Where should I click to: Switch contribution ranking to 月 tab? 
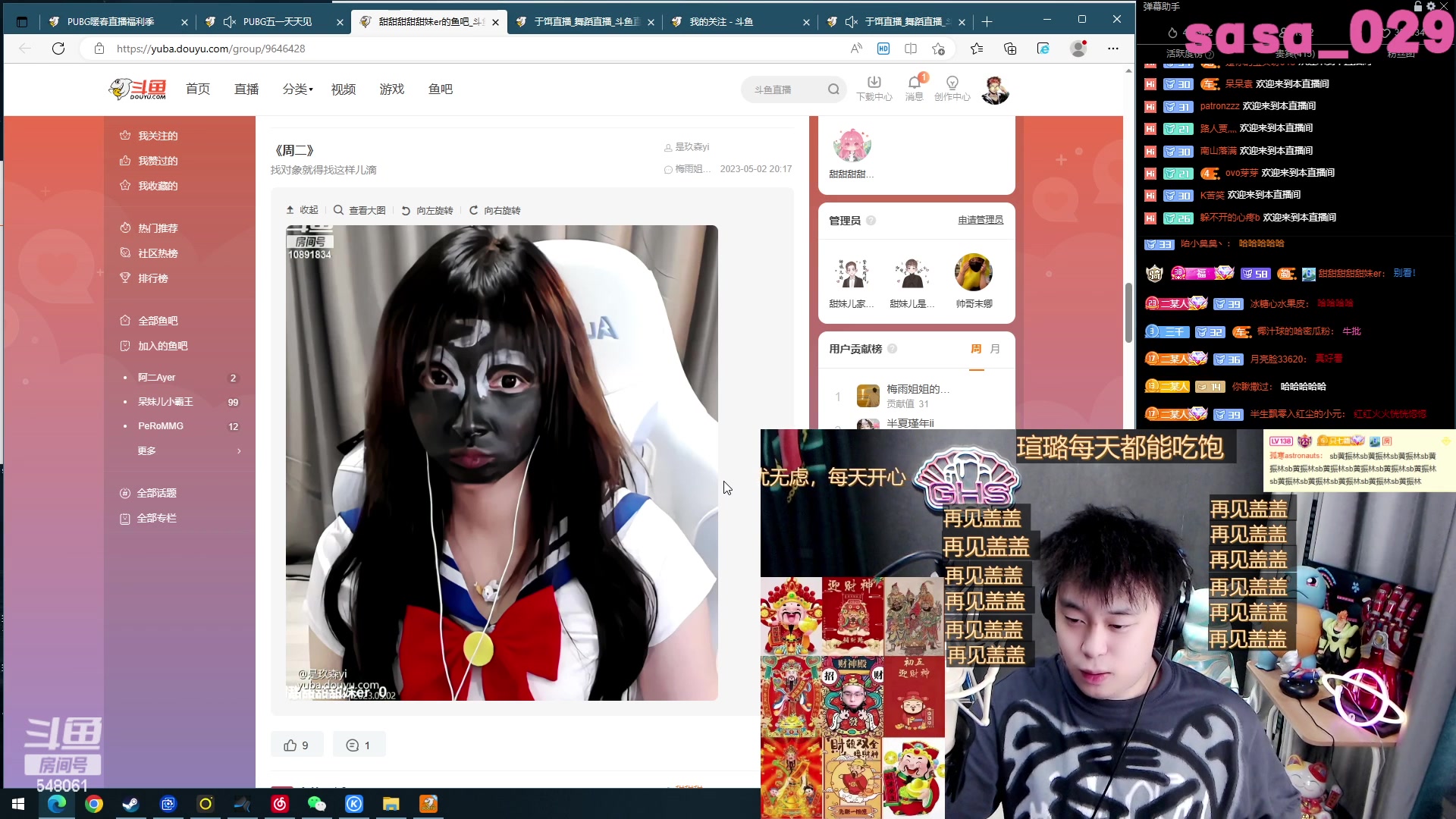click(995, 349)
